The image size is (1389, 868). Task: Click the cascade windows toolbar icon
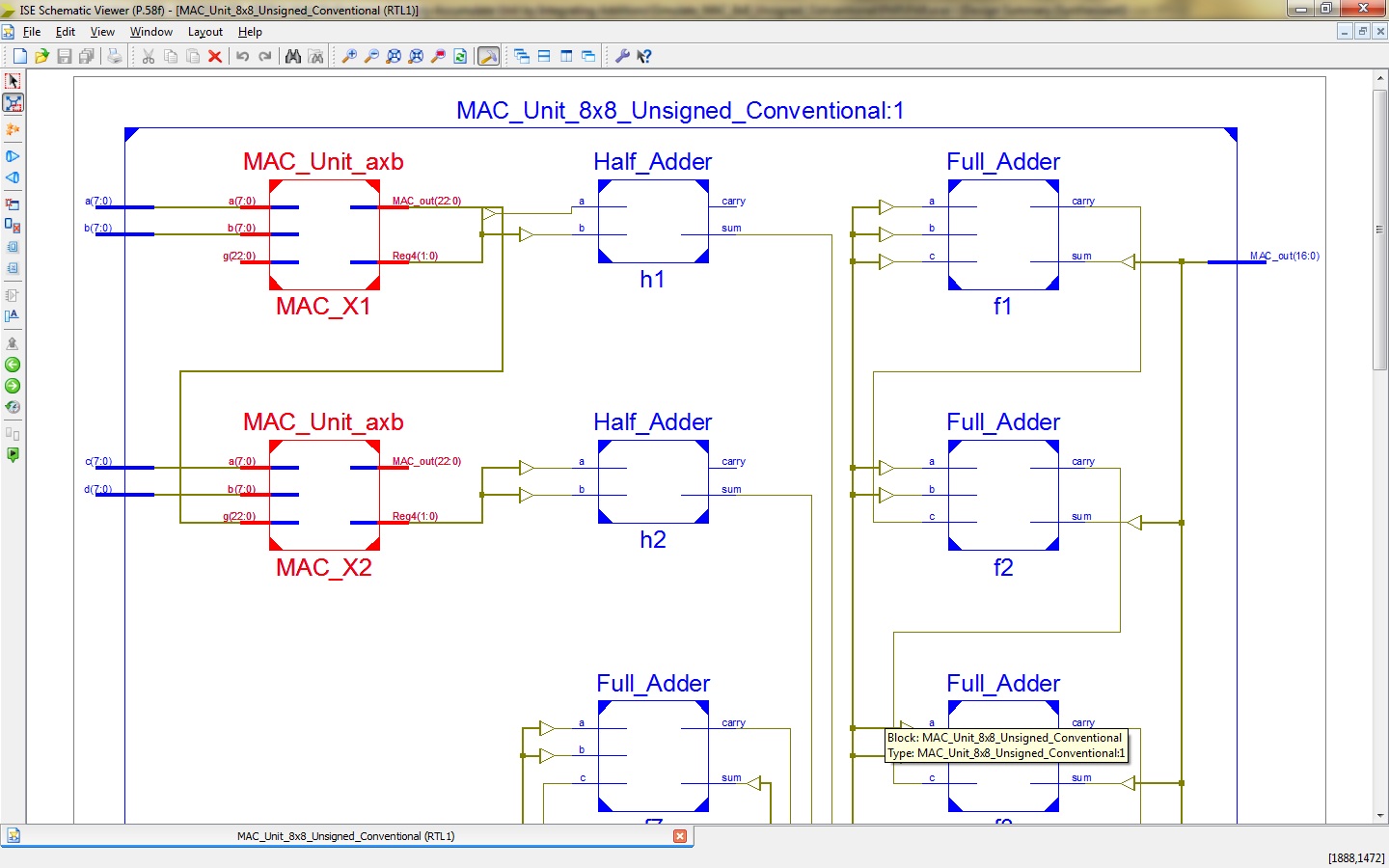tap(522, 57)
